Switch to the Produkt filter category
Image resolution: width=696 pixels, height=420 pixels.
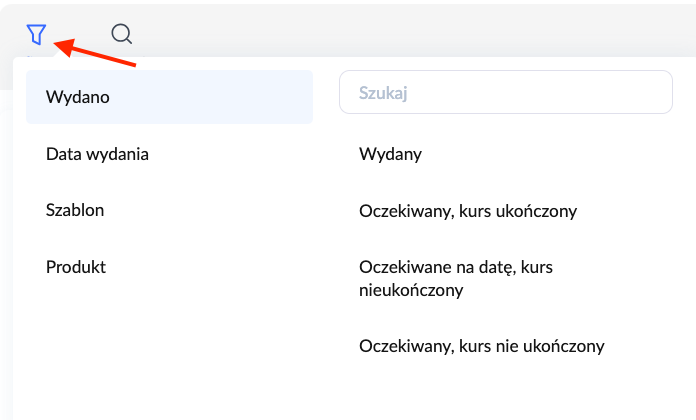tap(76, 267)
